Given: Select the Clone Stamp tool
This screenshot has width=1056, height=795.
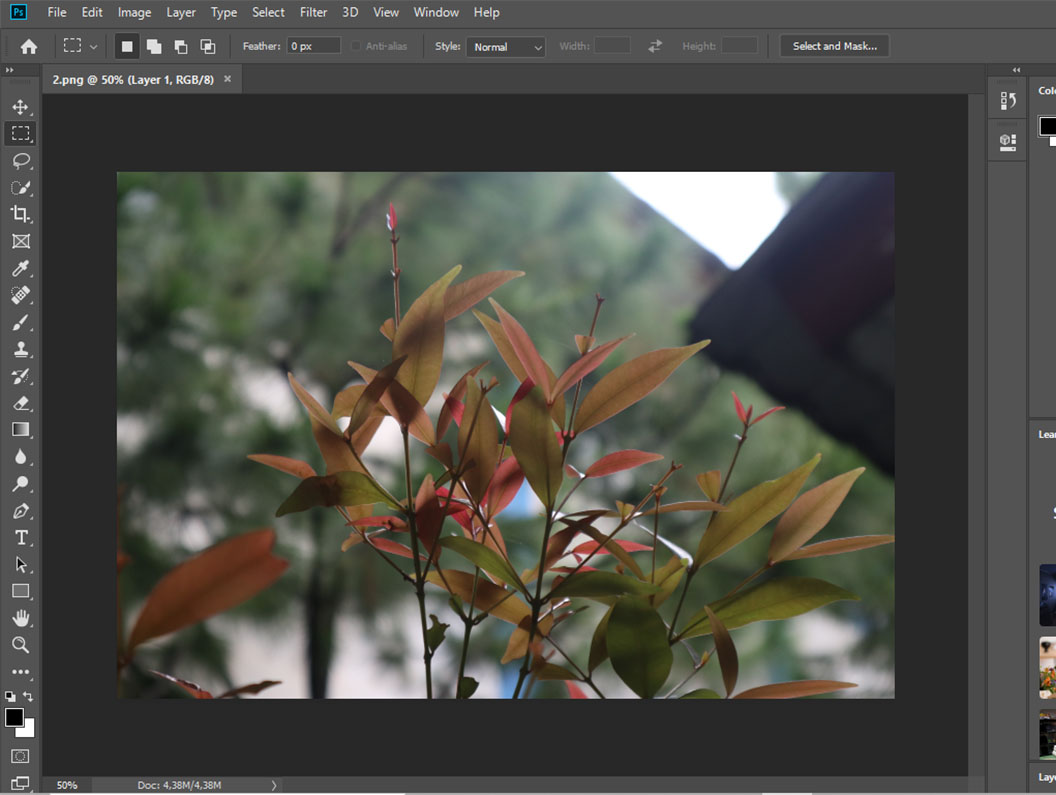Looking at the screenshot, I should coord(20,350).
